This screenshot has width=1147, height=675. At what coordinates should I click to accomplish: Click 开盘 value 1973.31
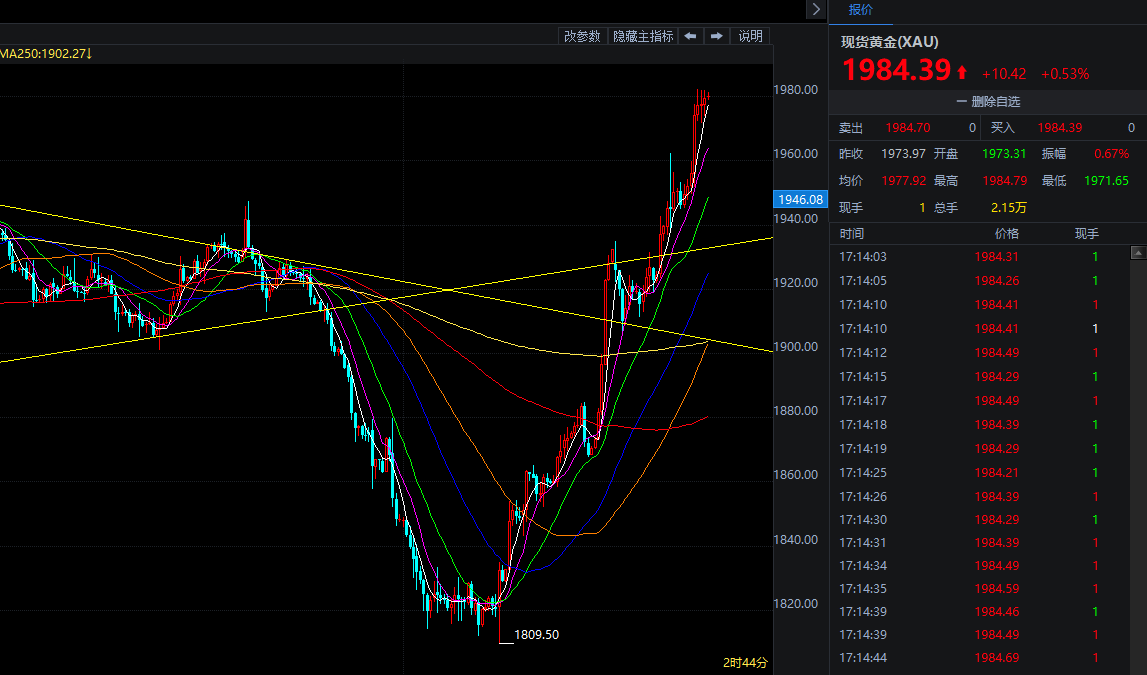tap(1004, 154)
